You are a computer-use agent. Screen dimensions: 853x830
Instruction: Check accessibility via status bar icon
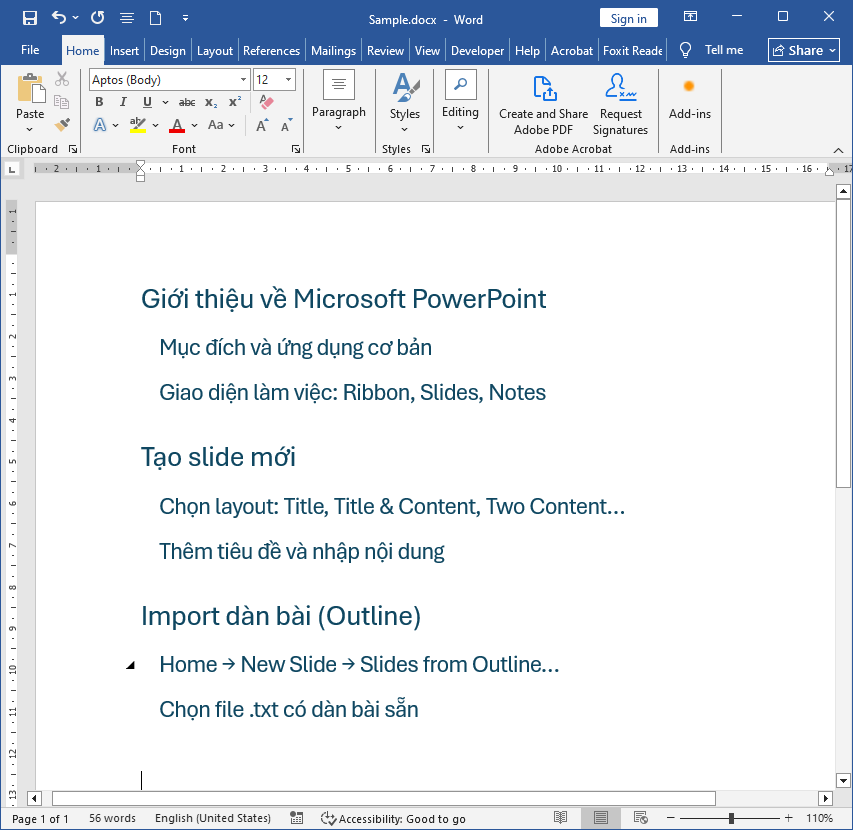[330, 818]
